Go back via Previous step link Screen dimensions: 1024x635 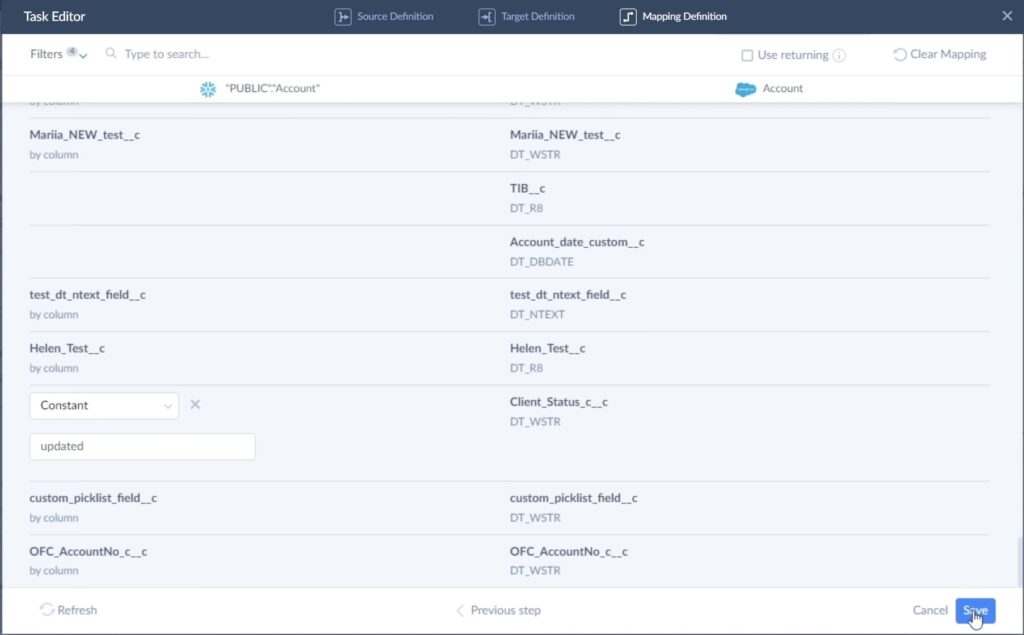[498, 610]
